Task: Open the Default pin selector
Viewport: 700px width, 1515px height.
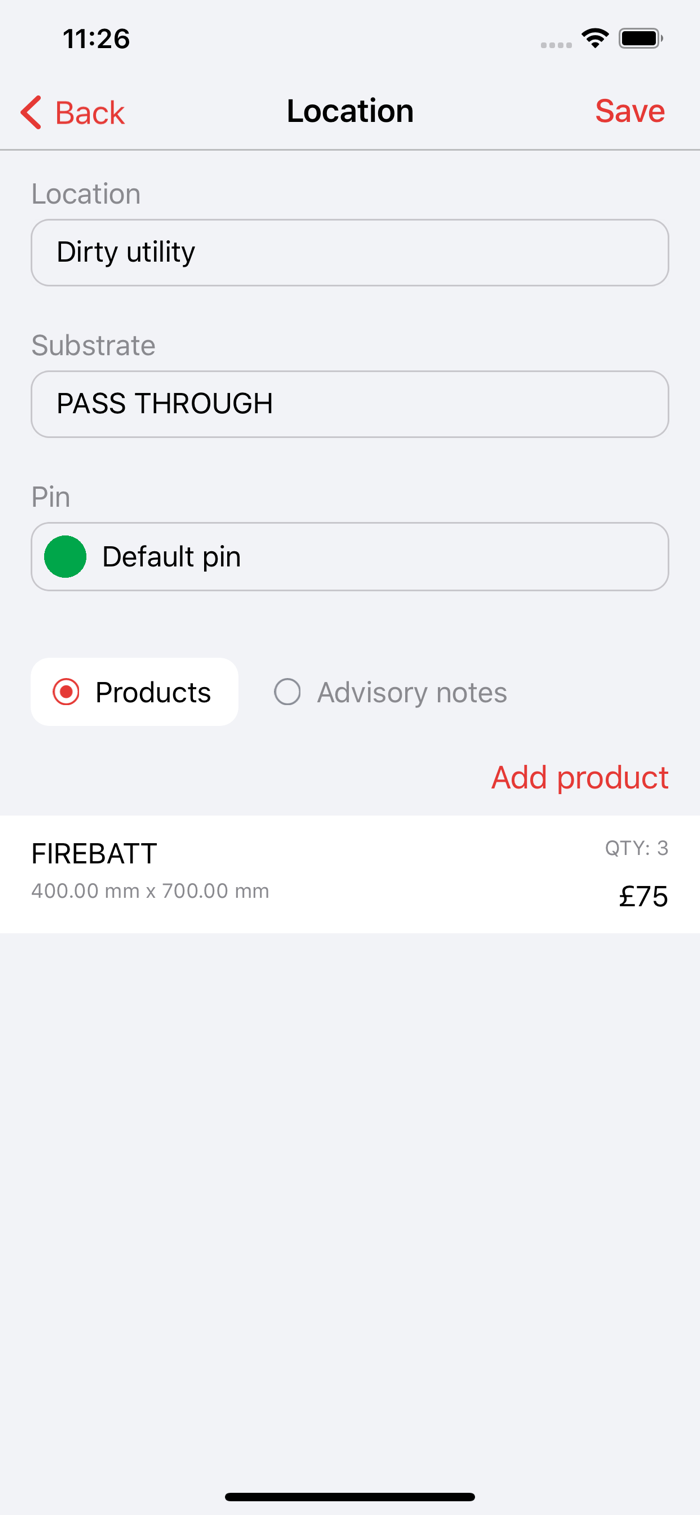Action: tap(350, 556)
